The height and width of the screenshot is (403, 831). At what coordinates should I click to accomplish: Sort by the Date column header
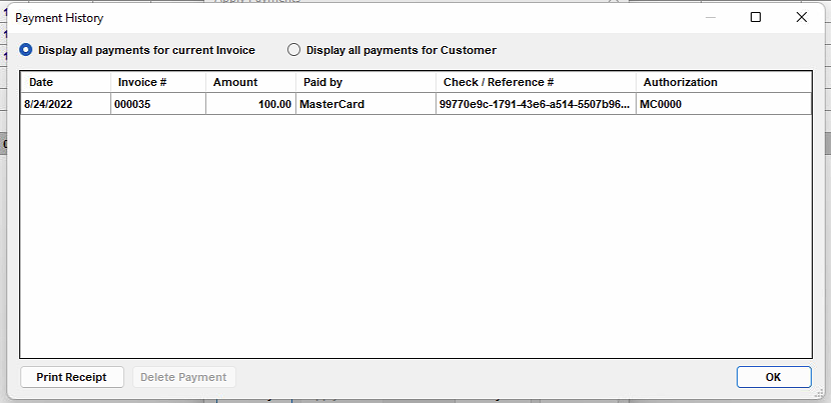(66, 82)
